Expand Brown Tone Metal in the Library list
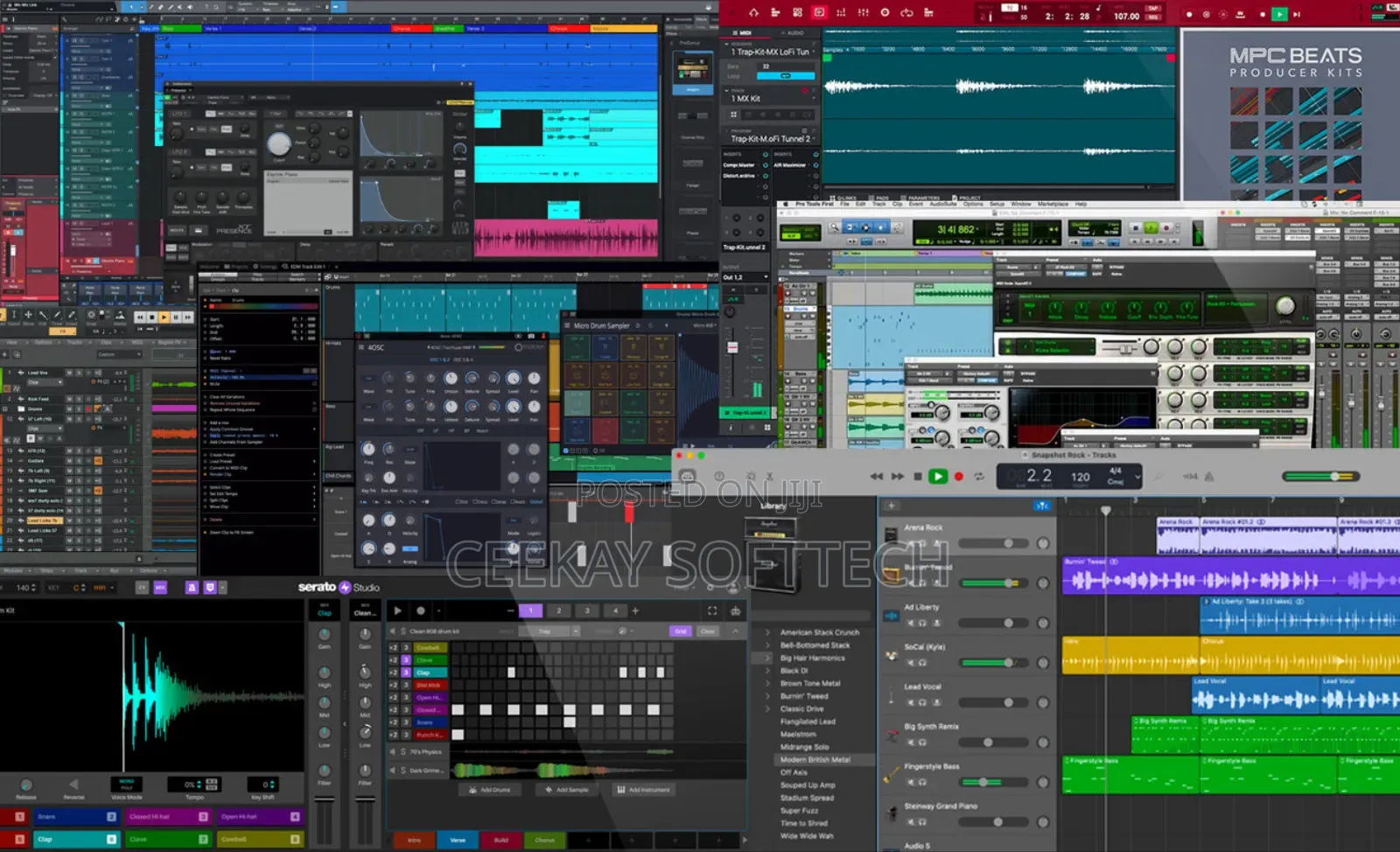This screenshot has width=1400, height=852. (x=768, y=683)
